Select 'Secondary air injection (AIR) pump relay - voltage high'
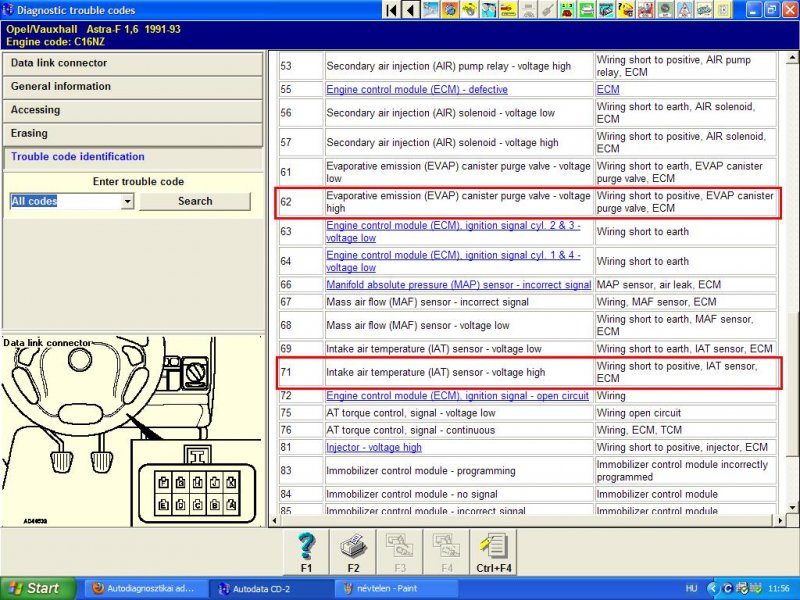Viewport: 800px width, 600px height. [448, 66]
